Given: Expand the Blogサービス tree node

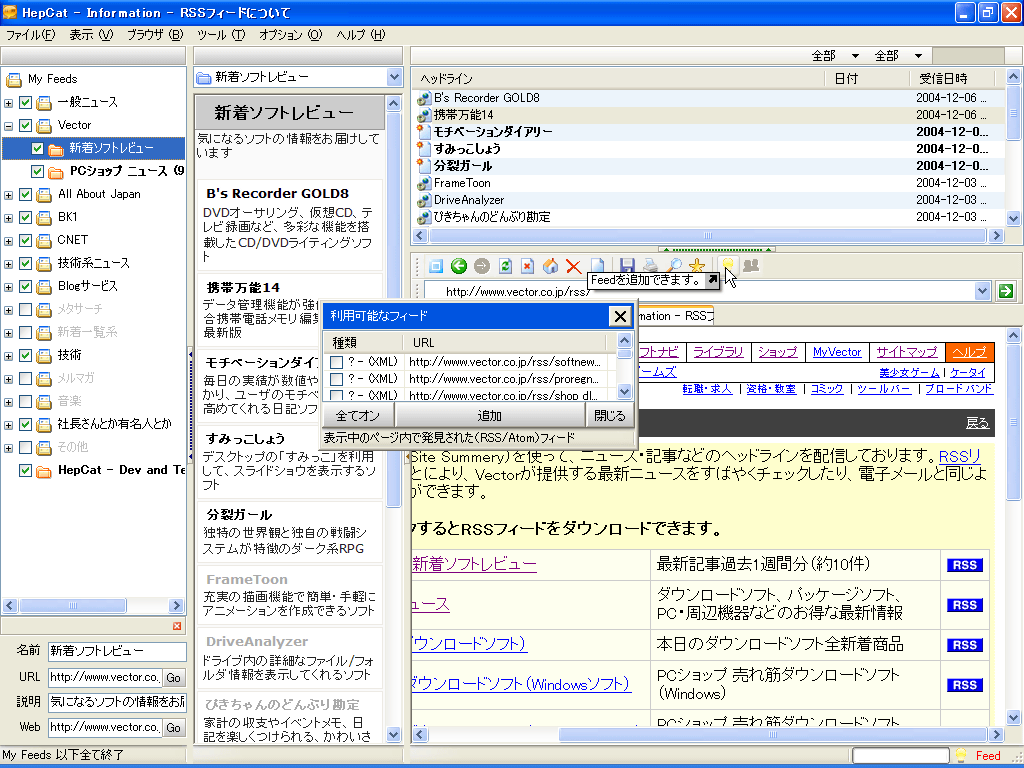Looking at the screenshot, I should [x=8, y=287].
